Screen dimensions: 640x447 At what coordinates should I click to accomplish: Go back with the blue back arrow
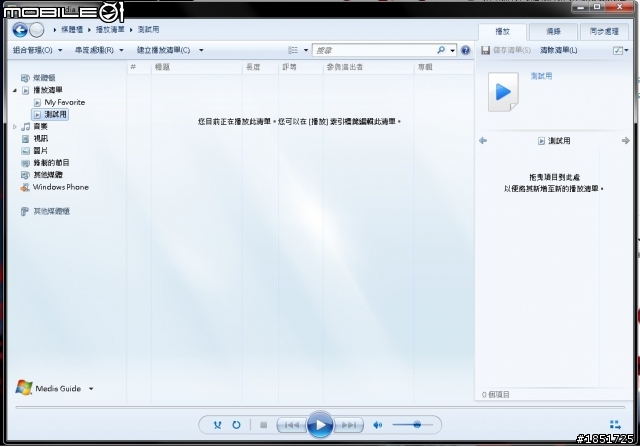(x=20, y=30)
